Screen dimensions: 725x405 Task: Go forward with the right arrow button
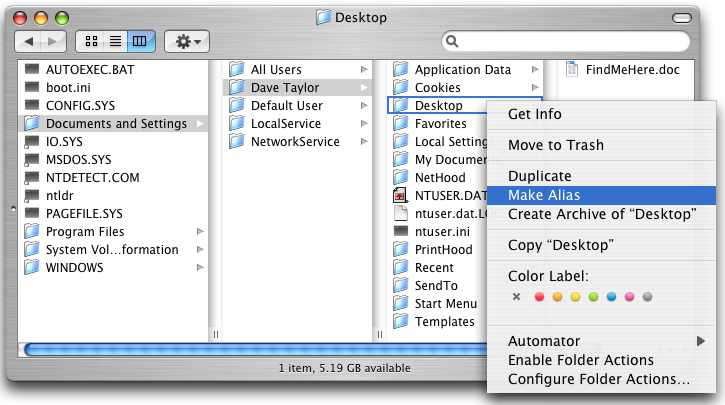53,42
